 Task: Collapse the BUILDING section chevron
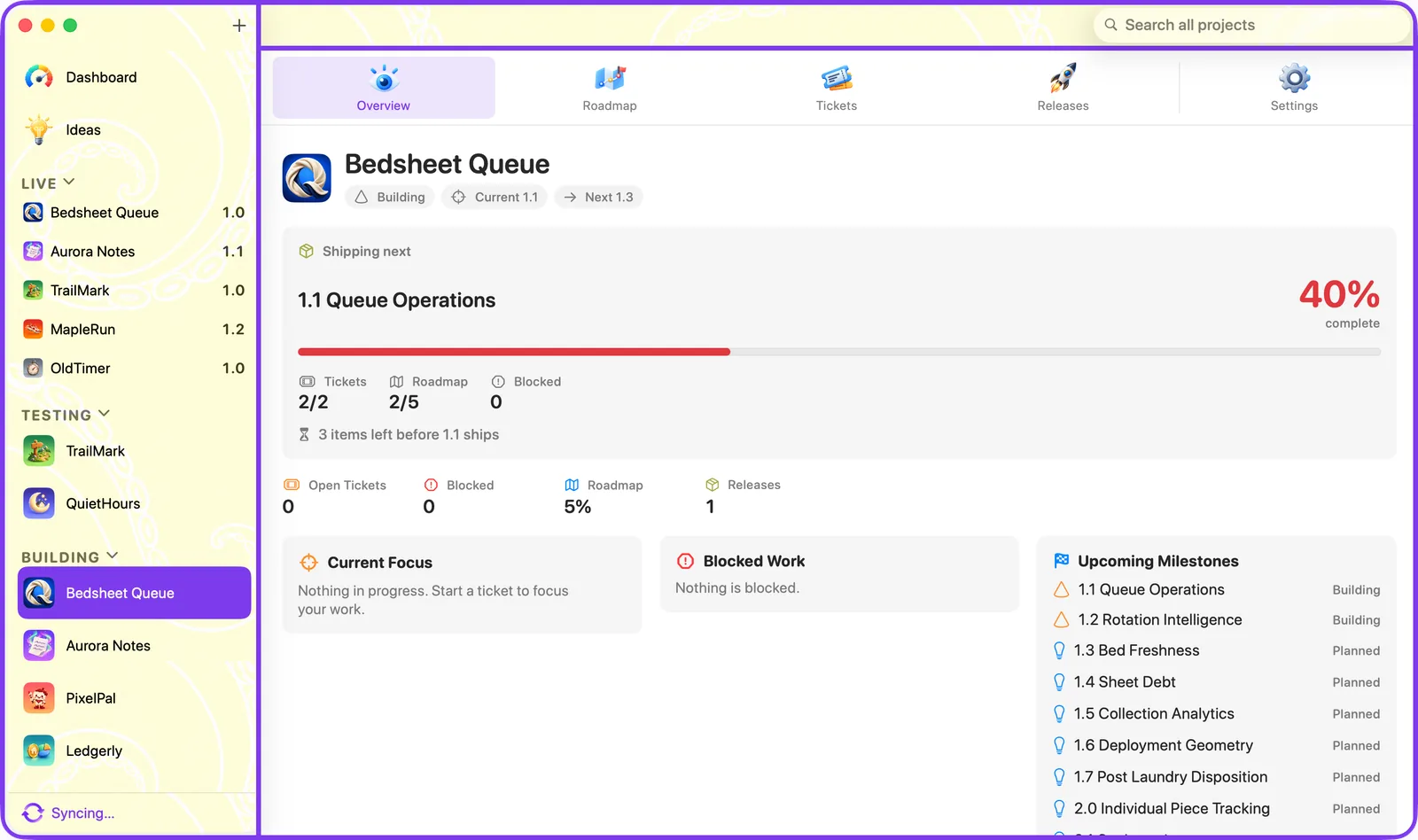113,556
